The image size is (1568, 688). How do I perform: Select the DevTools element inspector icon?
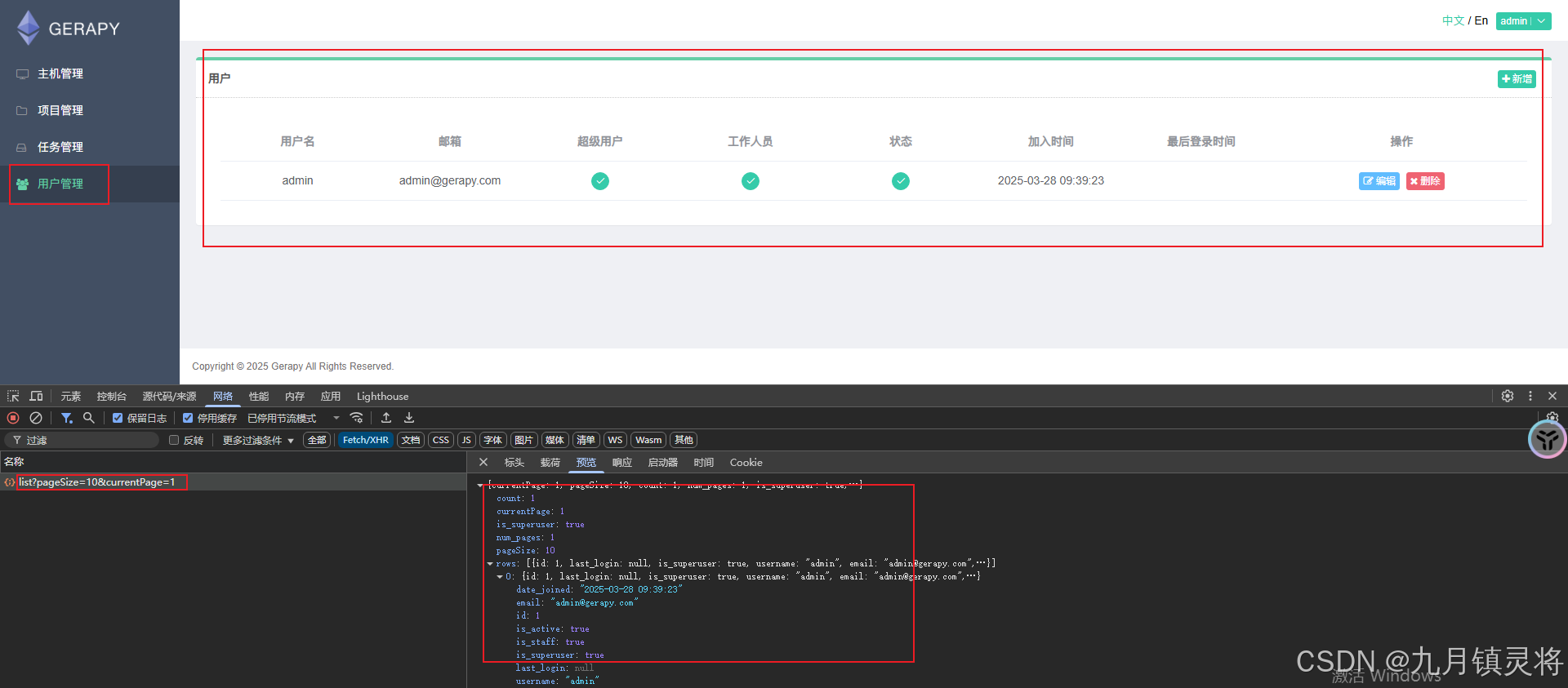tap(13, 396)
